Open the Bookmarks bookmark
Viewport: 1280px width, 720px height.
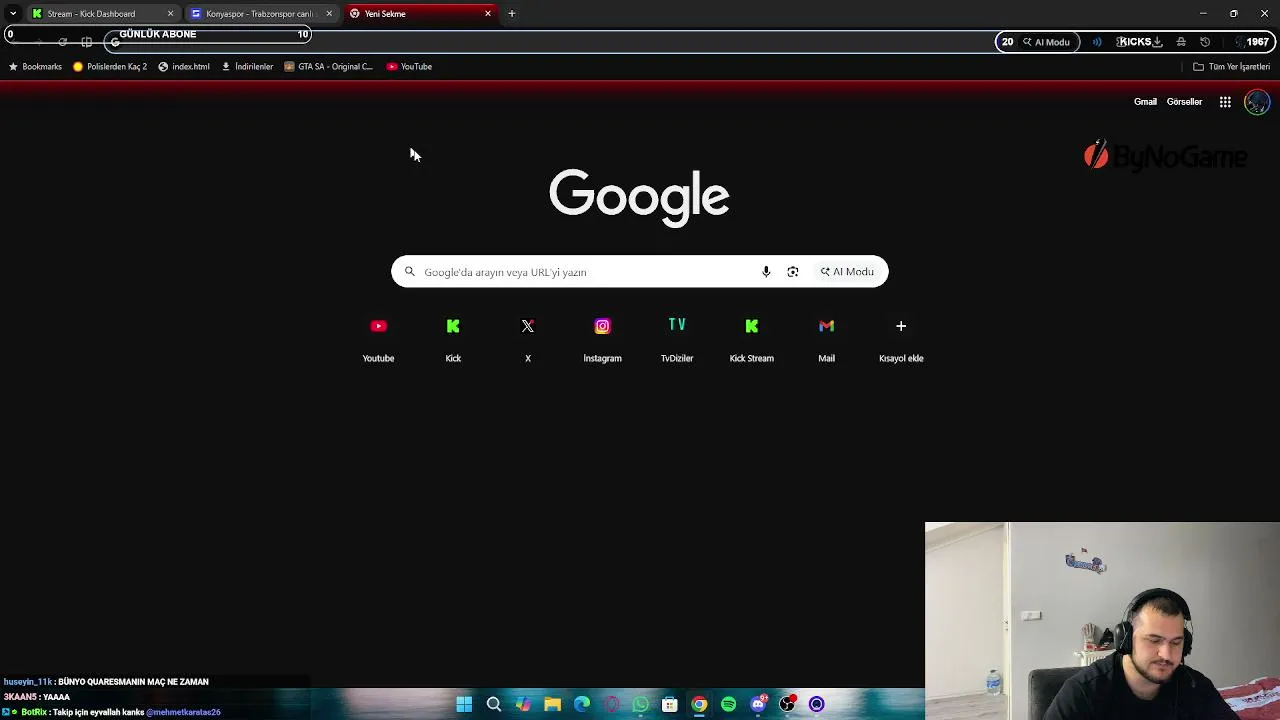tap(35, 67)
